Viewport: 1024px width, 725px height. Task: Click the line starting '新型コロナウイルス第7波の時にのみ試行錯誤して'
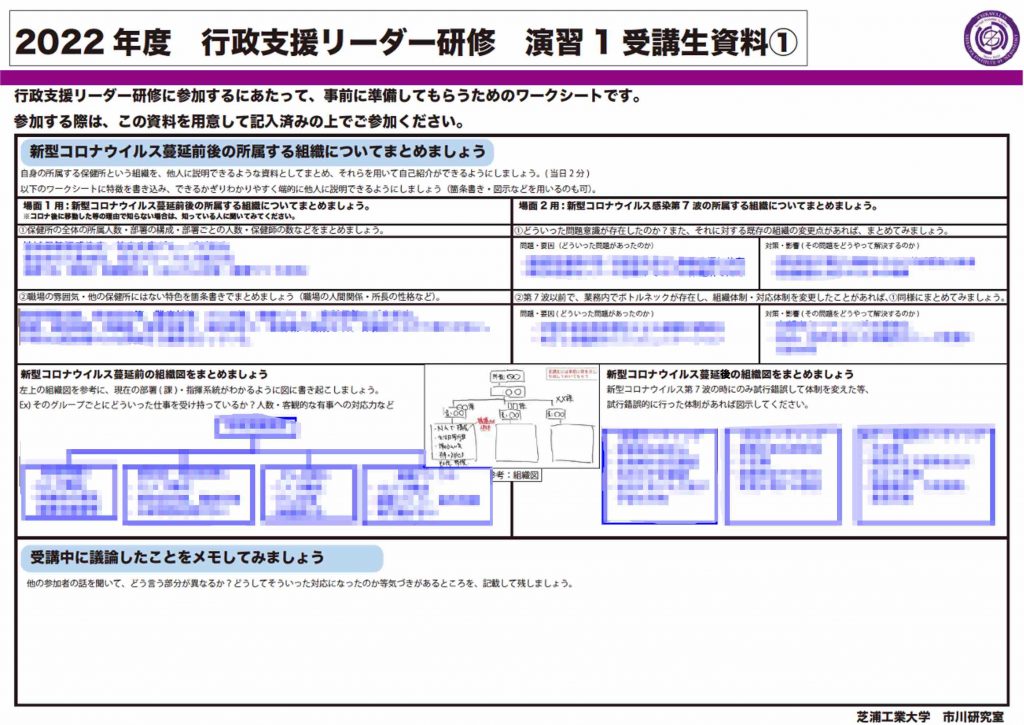pyautogui.click(x=737, y=389)
